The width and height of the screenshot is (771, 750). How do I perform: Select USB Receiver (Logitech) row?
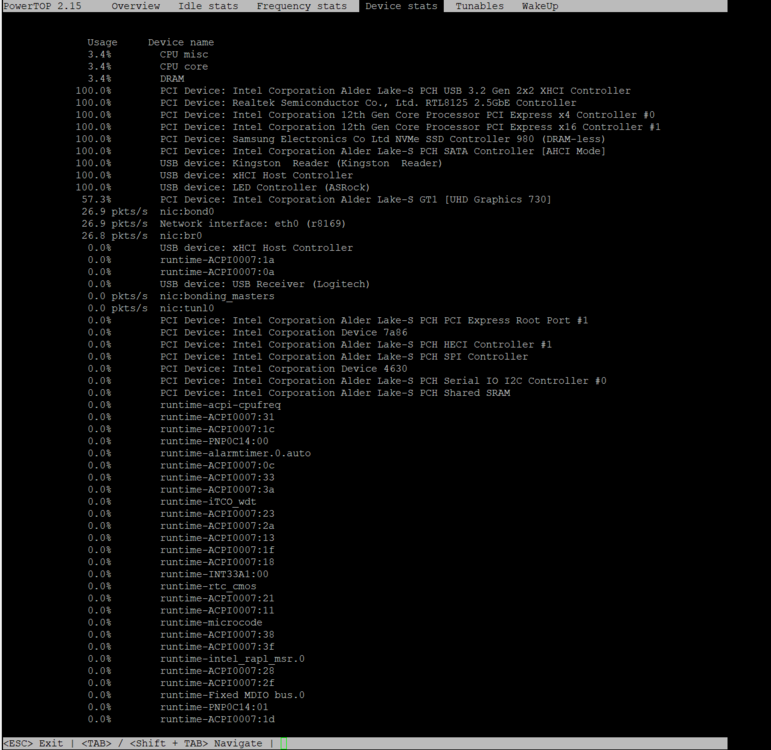(x=228, y=284)
